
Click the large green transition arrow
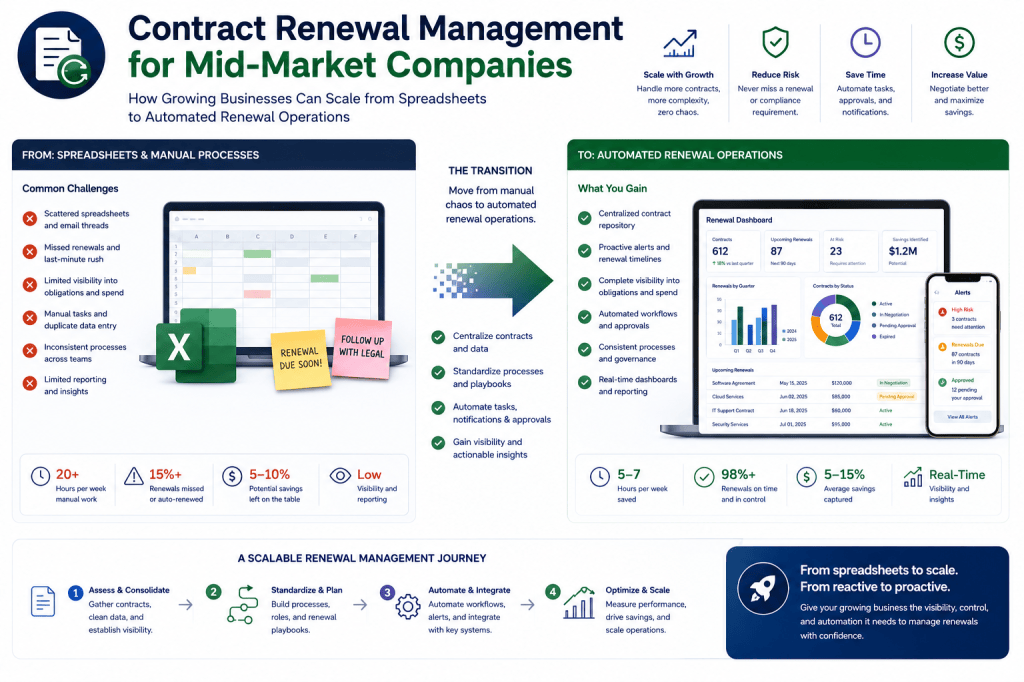(x=493, y=280)
